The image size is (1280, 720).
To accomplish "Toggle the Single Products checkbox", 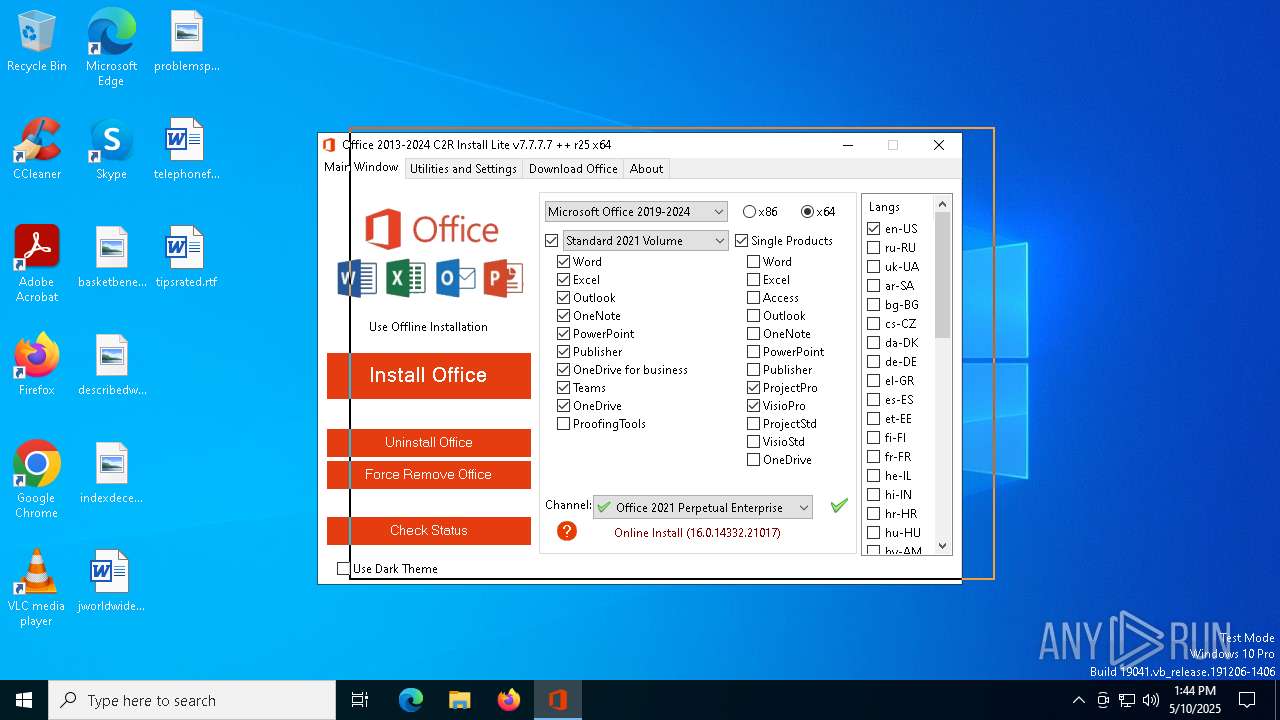I will [742, 241].
